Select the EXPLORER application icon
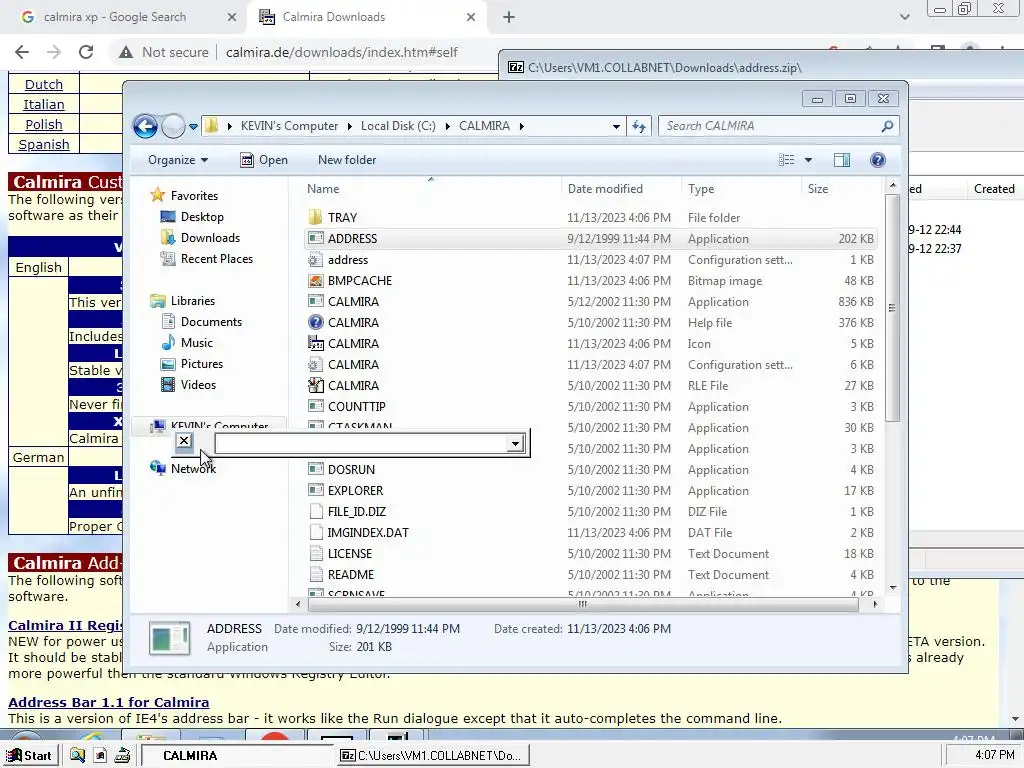Image resolution: width=1024 pixels, height=768 pixels. [x=315, y=490]
